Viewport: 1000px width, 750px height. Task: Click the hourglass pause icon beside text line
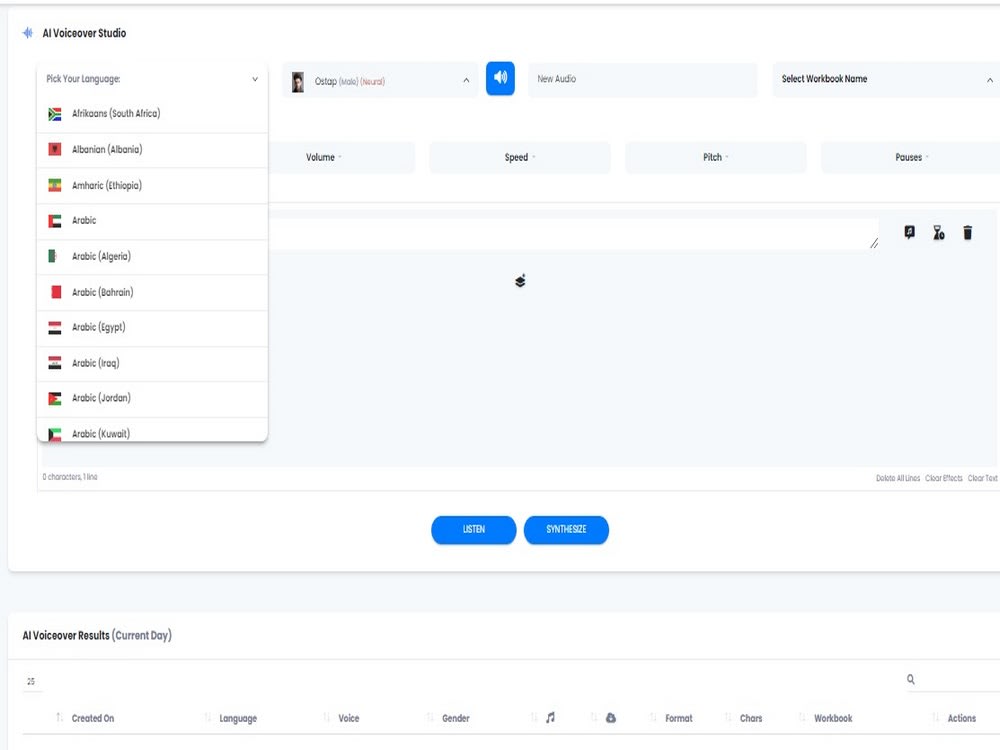939,232
